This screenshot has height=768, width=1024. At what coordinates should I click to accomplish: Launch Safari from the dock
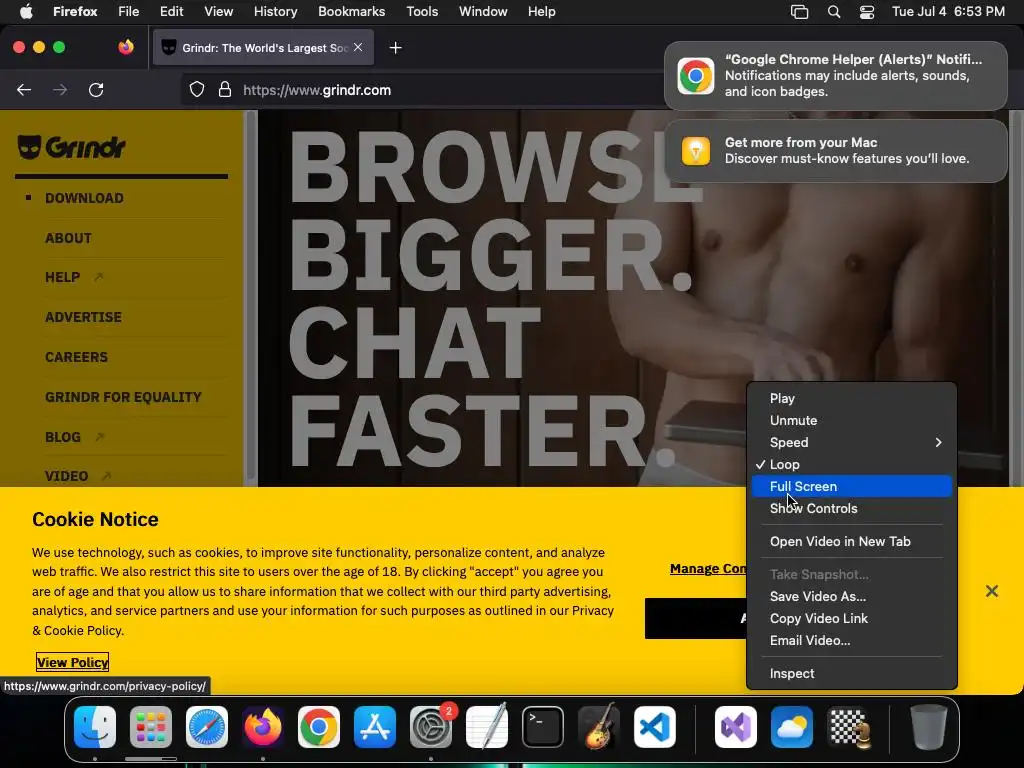click(x=207, y=727)
